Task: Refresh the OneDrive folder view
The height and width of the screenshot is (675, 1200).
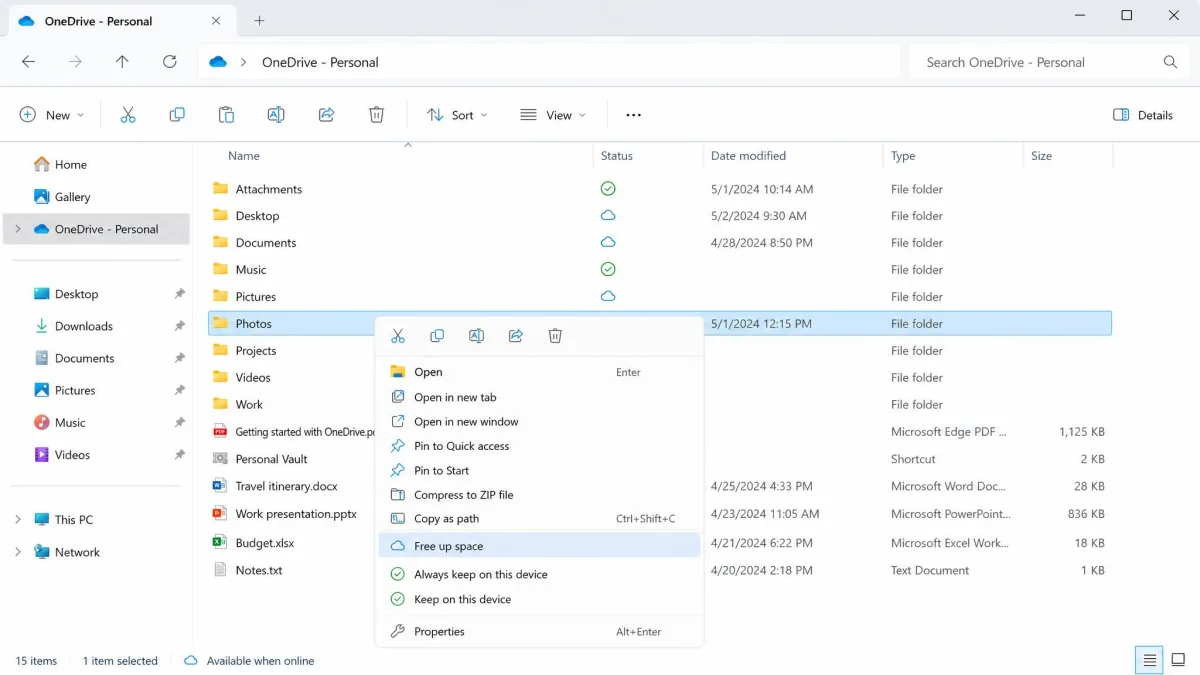Action: click(x=169, y=62)
